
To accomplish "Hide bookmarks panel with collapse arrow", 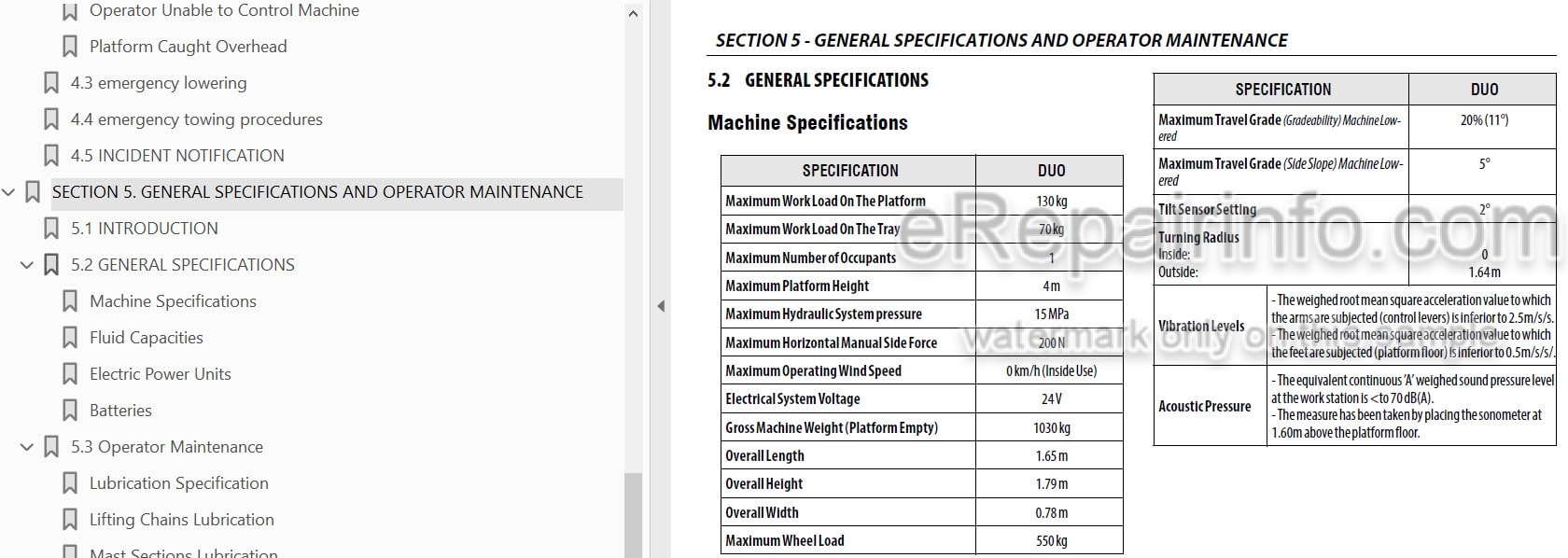I will click(x=661, y=306).
